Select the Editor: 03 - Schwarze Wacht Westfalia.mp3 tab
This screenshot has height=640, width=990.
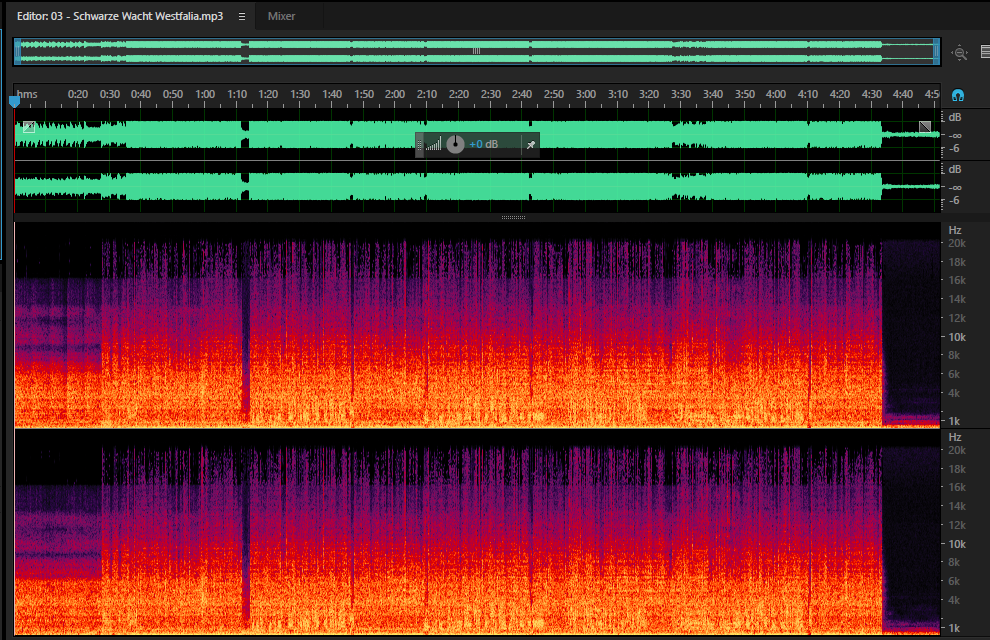click(x=120, y=16)
